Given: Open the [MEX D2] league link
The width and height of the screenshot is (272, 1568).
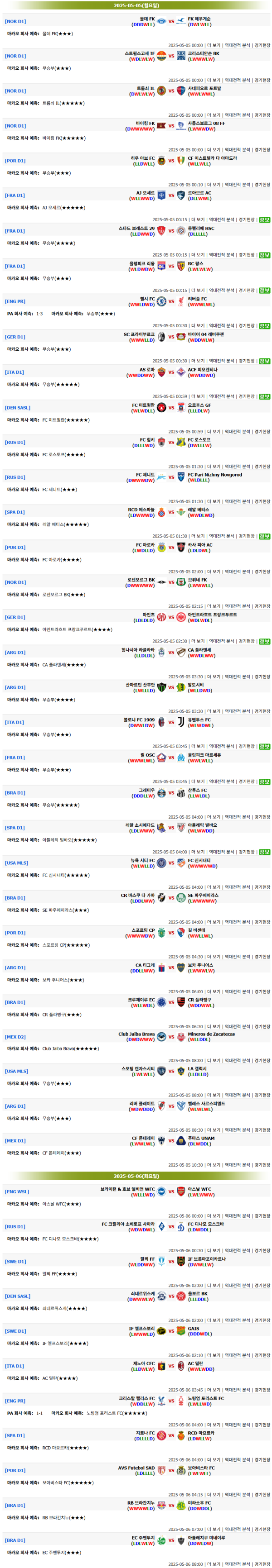Looking at the screenshot, I should point(15,1037).
